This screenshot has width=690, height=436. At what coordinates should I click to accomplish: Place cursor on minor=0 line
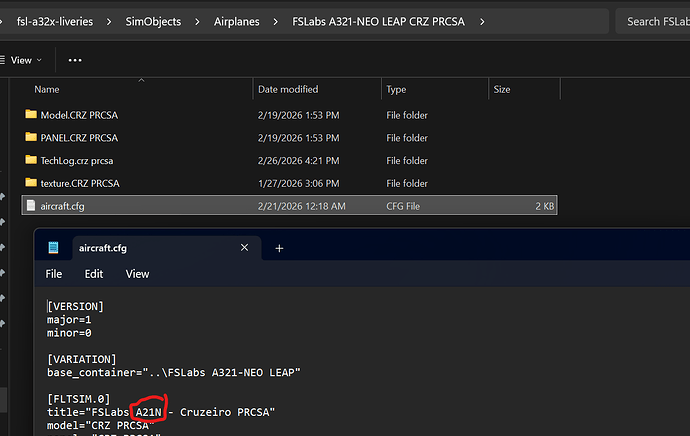[69, 333]
